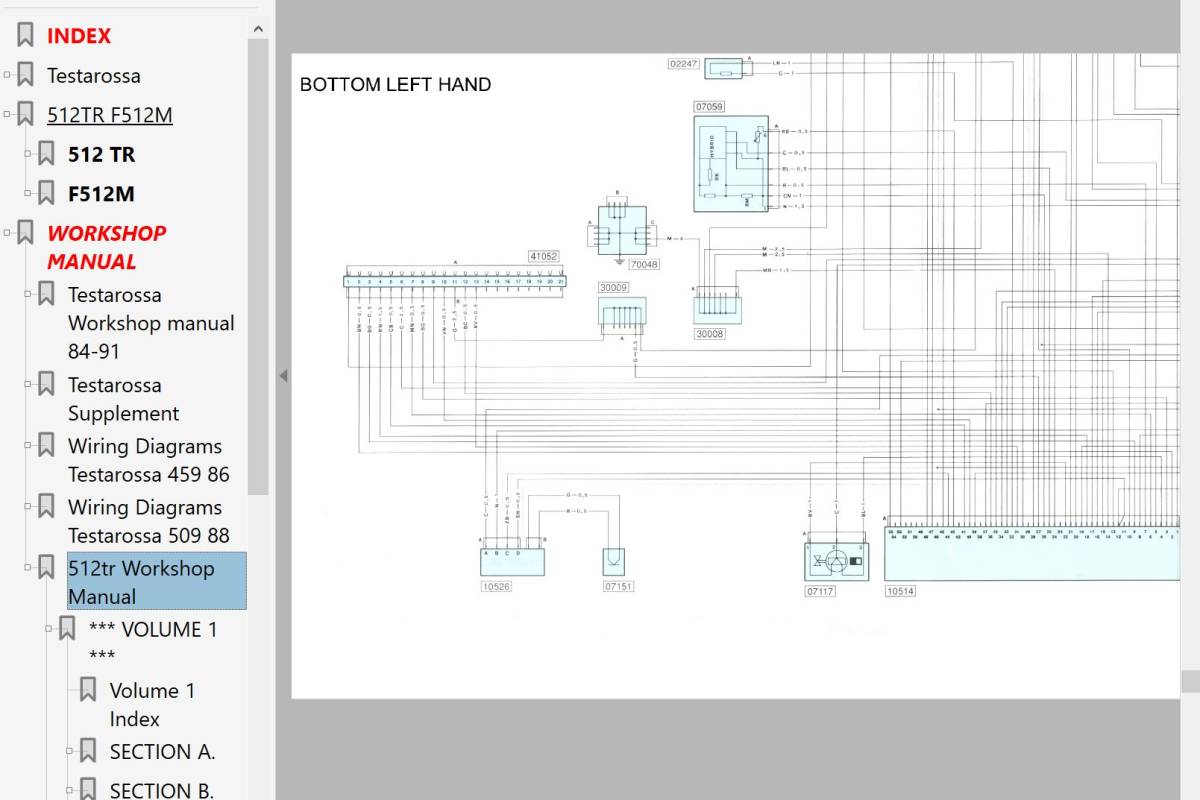Open the WORKSHOP MANUAL bookmark
1200x800 pixels.
(x=107, y=247)
